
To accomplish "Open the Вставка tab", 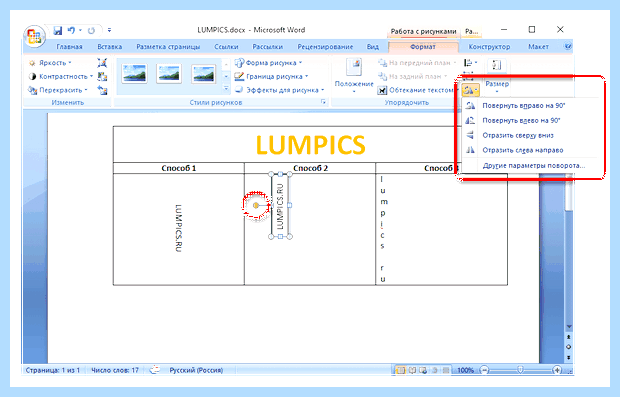I will pos(110,47).
